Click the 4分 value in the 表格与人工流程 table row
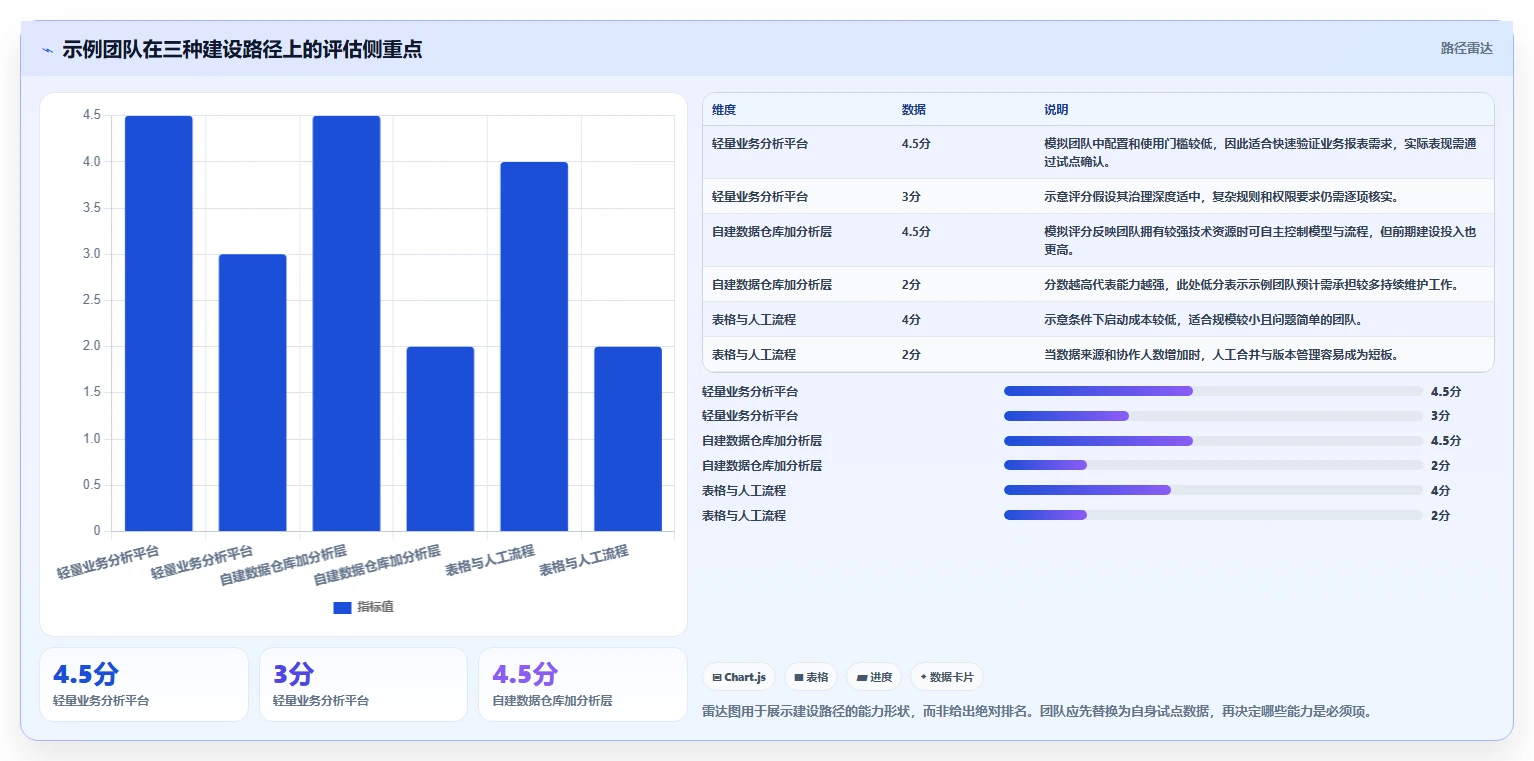Viewport: 1534px width, 761px height. click(911, 320)
